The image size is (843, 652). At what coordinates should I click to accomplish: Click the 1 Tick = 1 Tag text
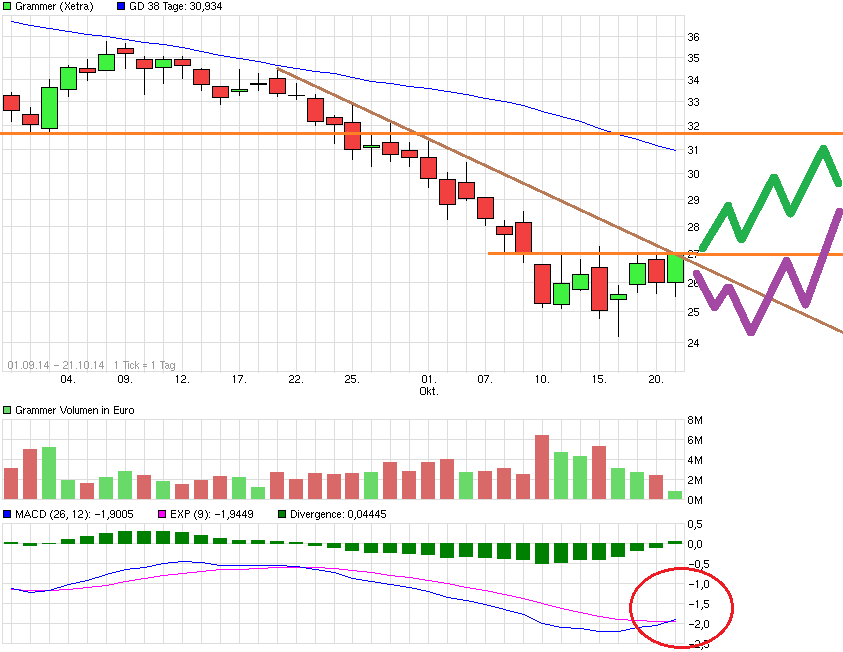146,366
